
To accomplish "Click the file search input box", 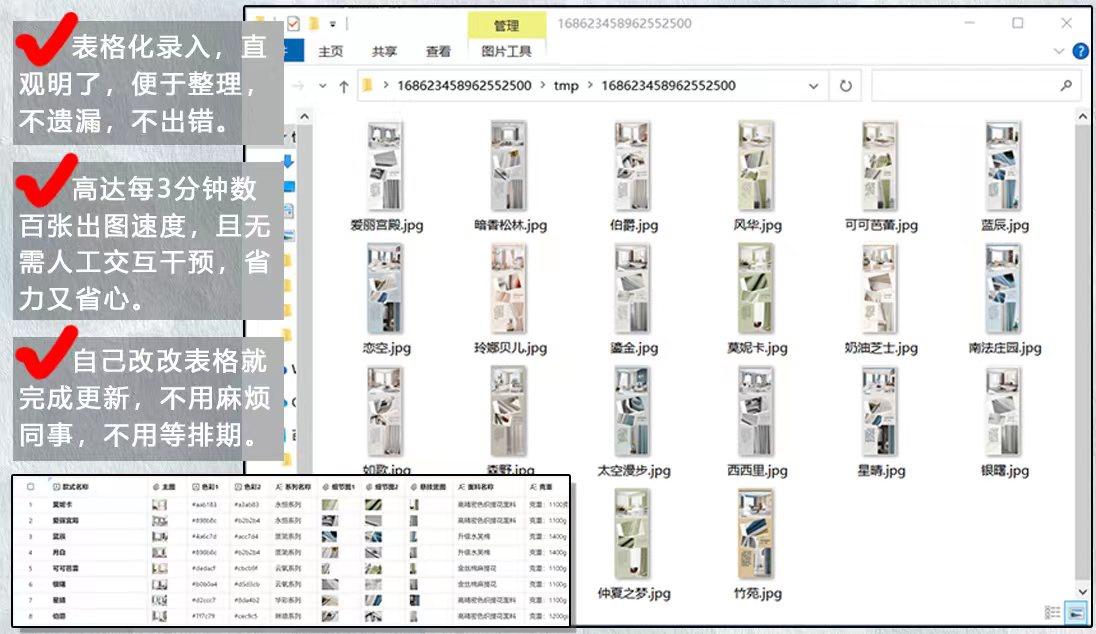I will [960, 86].
